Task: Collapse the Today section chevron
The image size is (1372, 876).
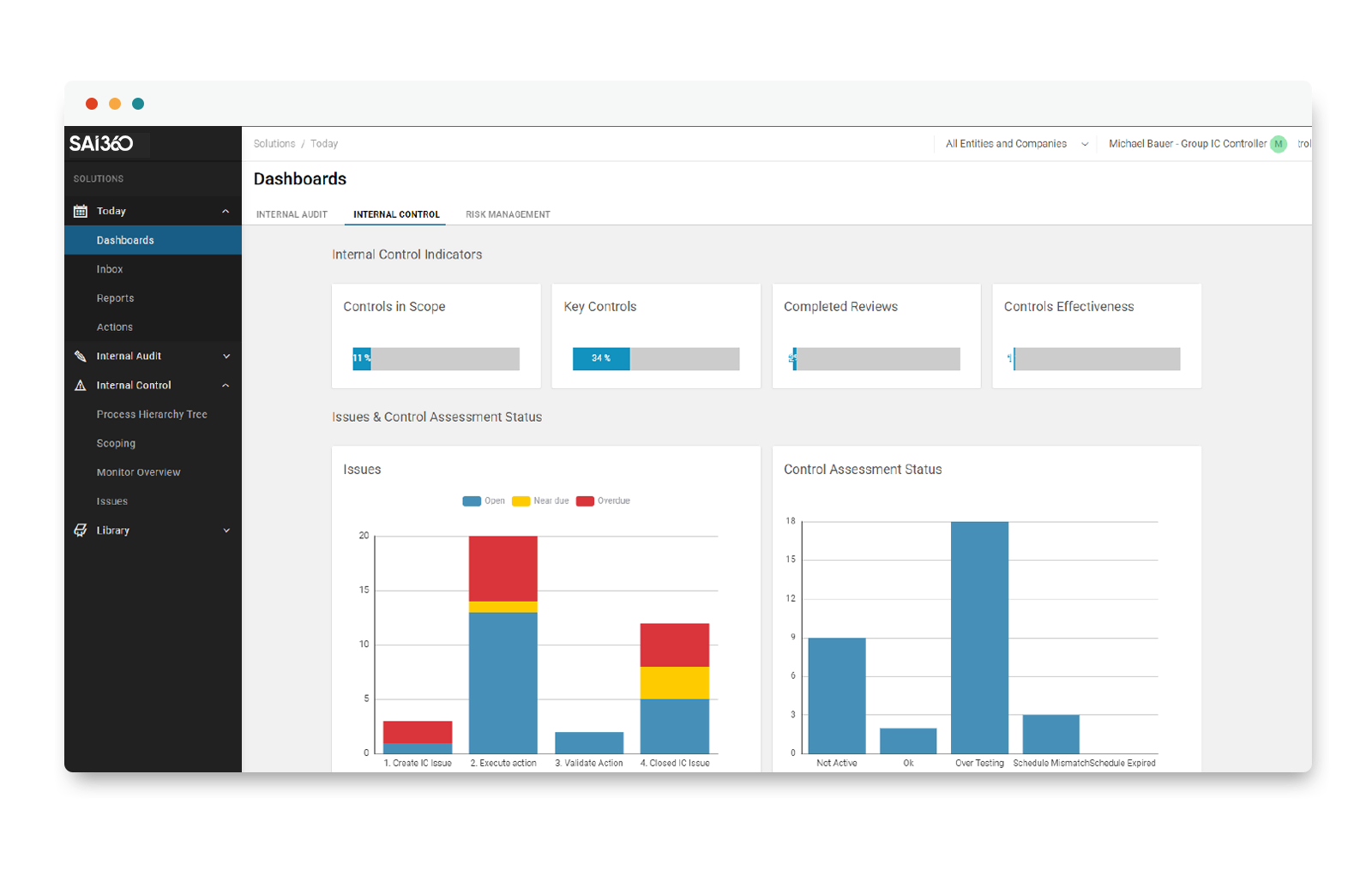Action: coord(226,211)
